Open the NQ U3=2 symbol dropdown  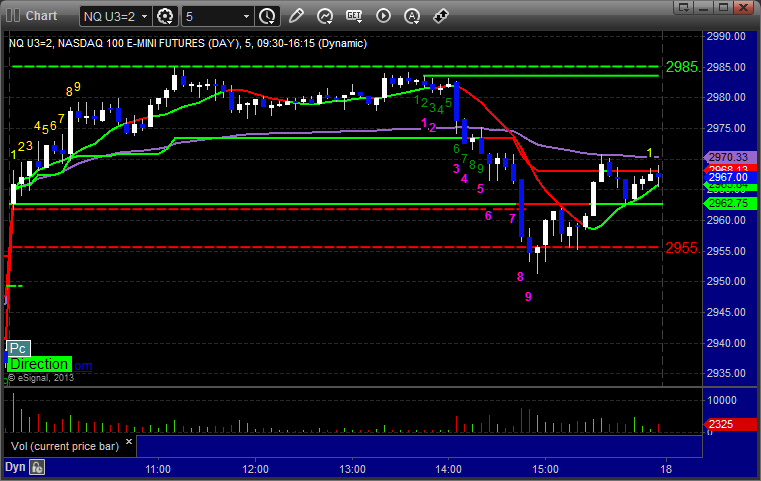(116, 17)
